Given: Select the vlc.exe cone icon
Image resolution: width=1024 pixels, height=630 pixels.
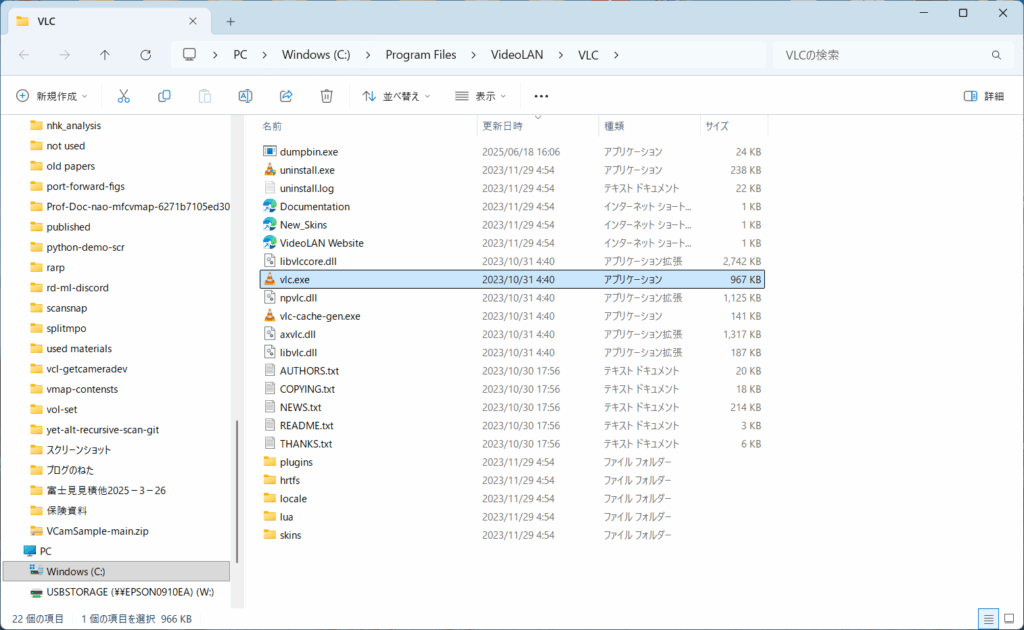Looking at the screenshot, I should (x=270, y=279).
